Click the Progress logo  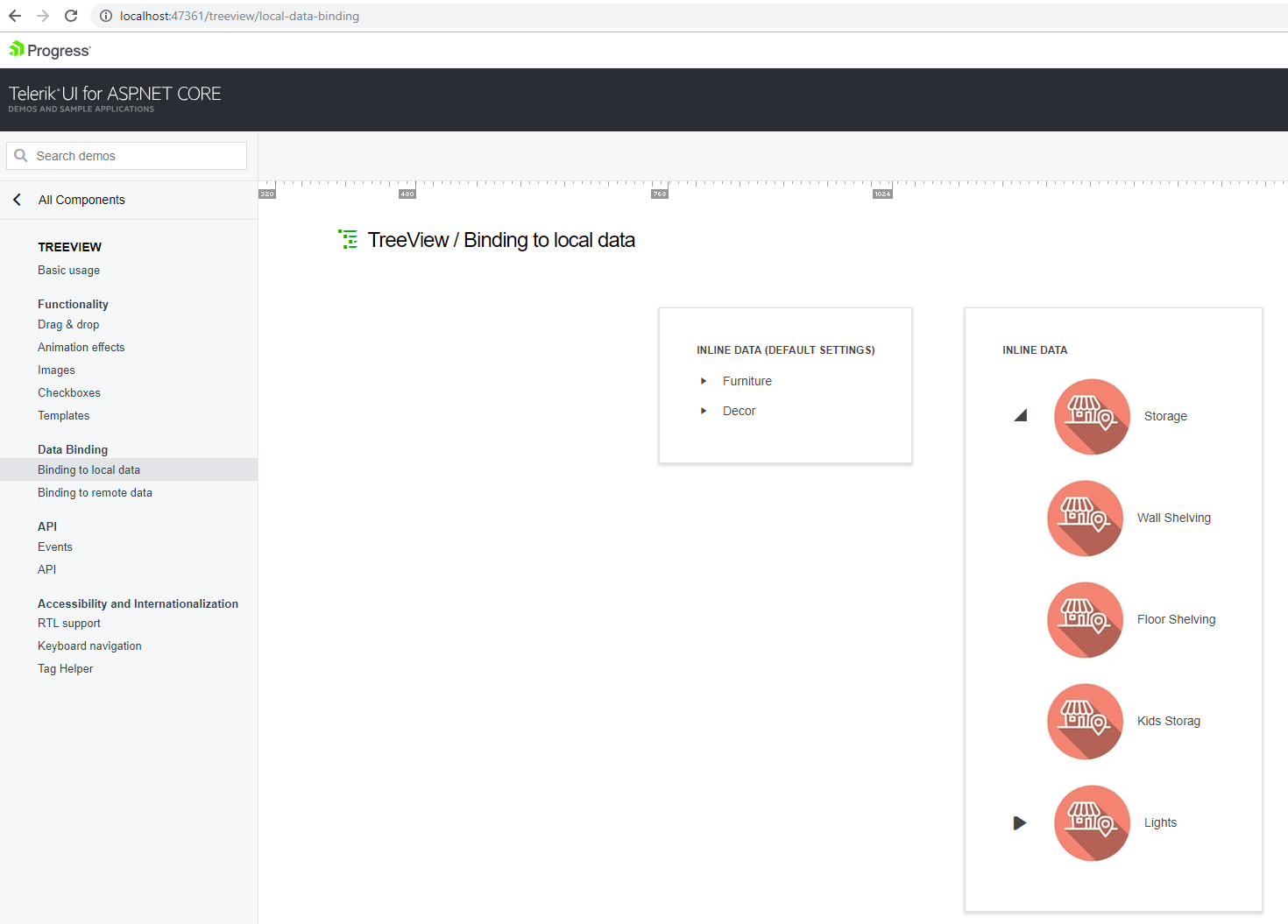(x=50, y=50)
